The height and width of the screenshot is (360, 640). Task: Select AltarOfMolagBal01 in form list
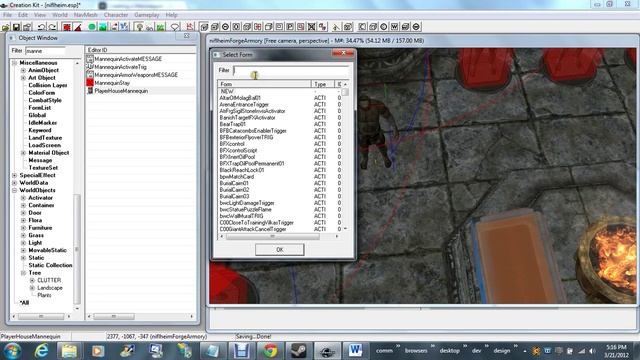(240, 98)
